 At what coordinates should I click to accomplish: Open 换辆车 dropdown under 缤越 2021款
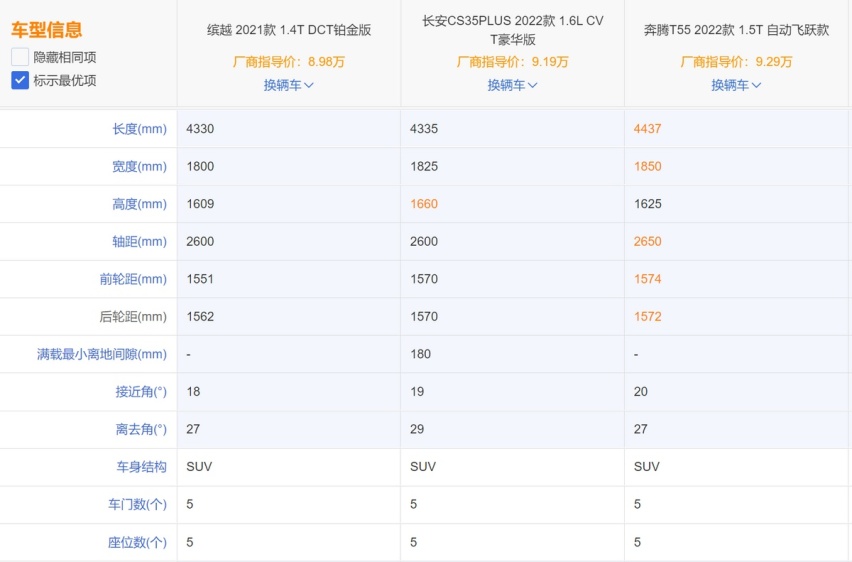(289, 85)
